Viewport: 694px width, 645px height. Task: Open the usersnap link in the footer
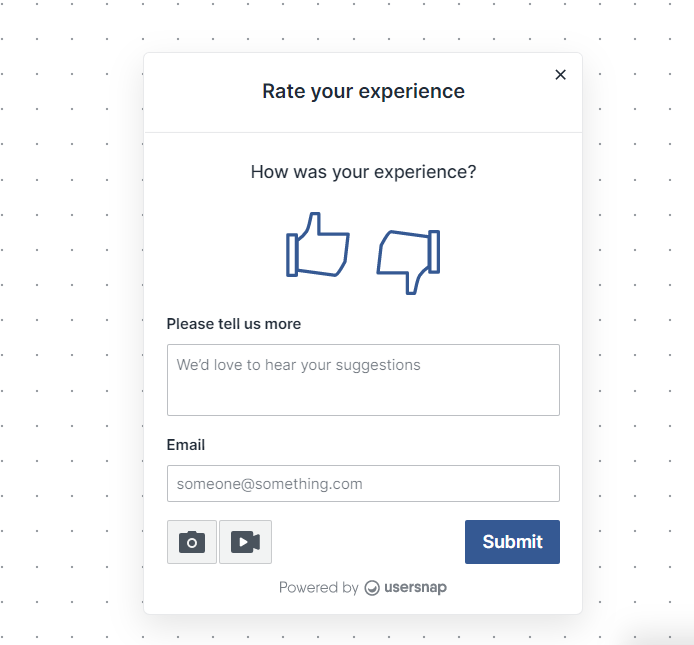[415, 587]
